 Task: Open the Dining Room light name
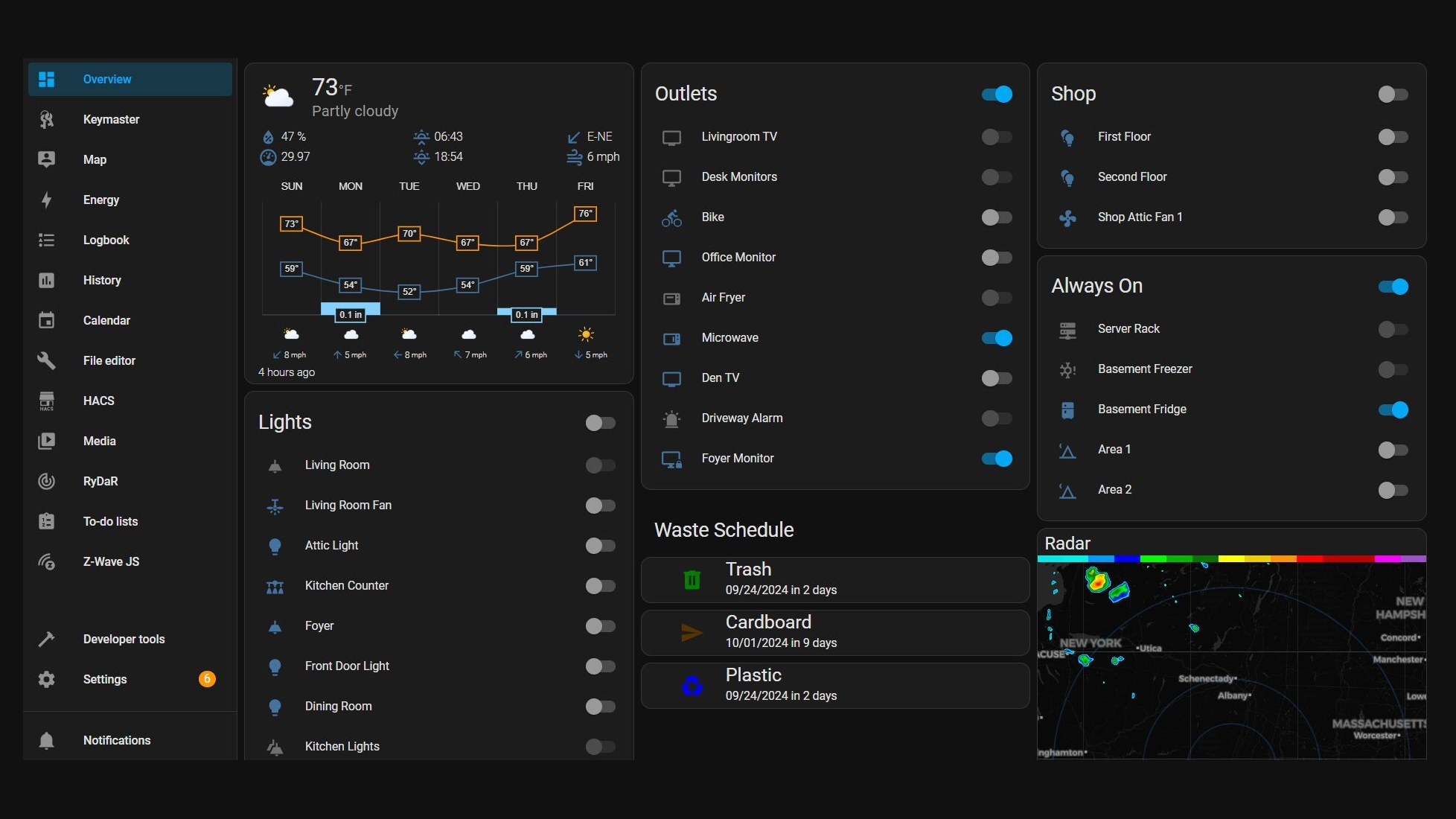pos(339,707)
